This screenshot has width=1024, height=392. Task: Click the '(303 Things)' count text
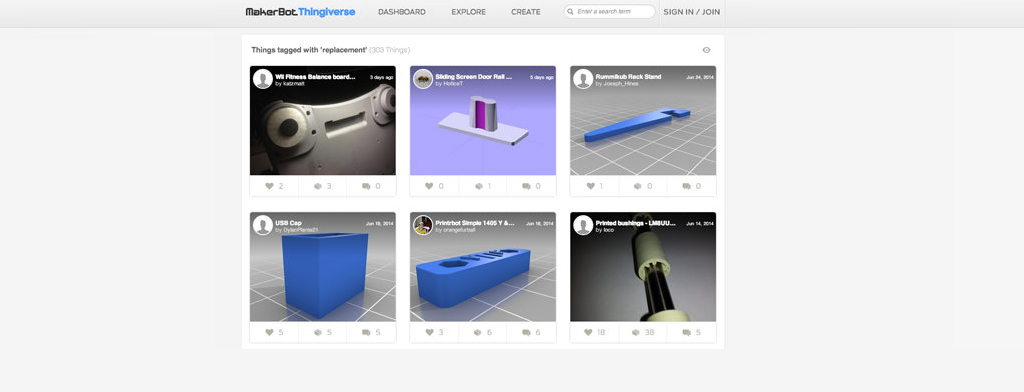(x=390, y=50)
